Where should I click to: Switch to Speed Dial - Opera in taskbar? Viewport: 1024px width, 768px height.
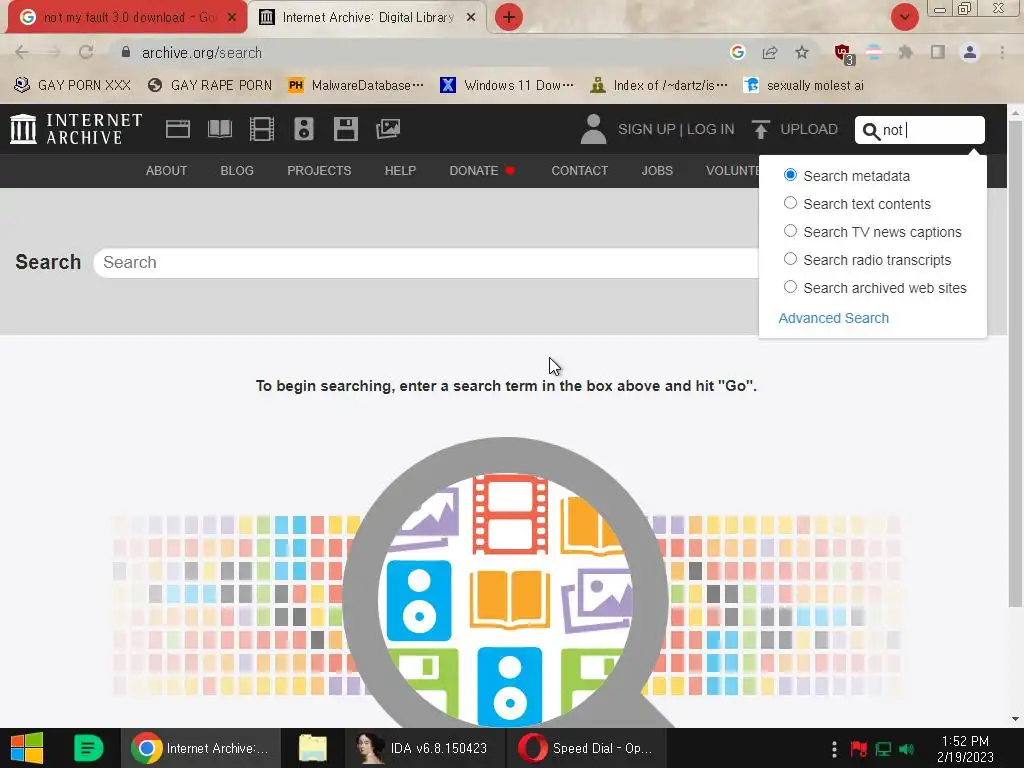click(x=586, y=748)
